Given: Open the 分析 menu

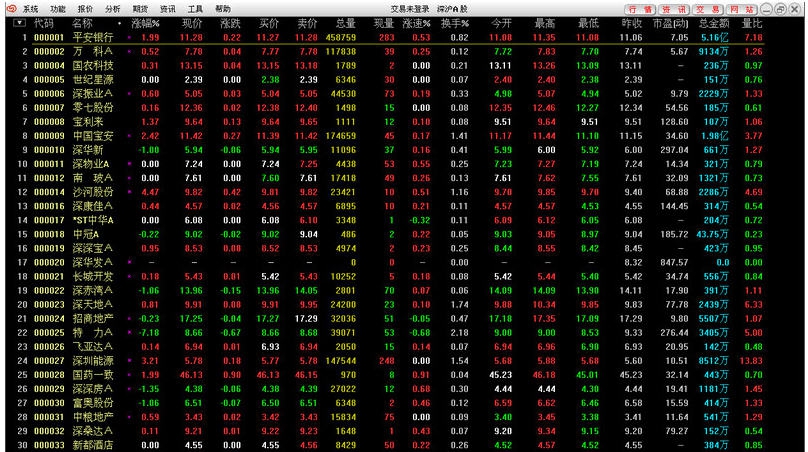Looking at the screenshot, I should [113, 8].
